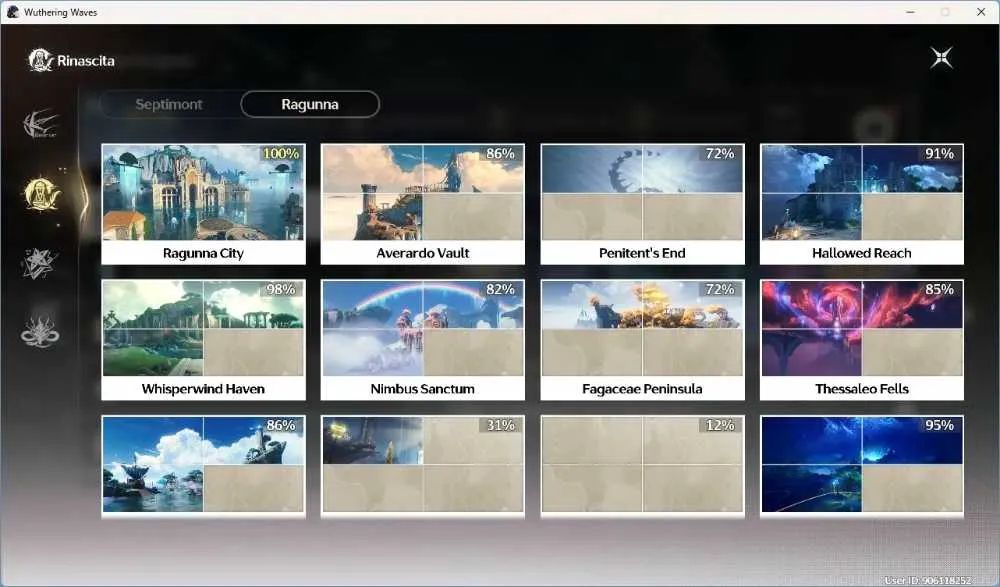The image size is (1000, 587).
Task: Click the 82% label on Nimbus Sanctum
Action: click(x=500, y=289)
